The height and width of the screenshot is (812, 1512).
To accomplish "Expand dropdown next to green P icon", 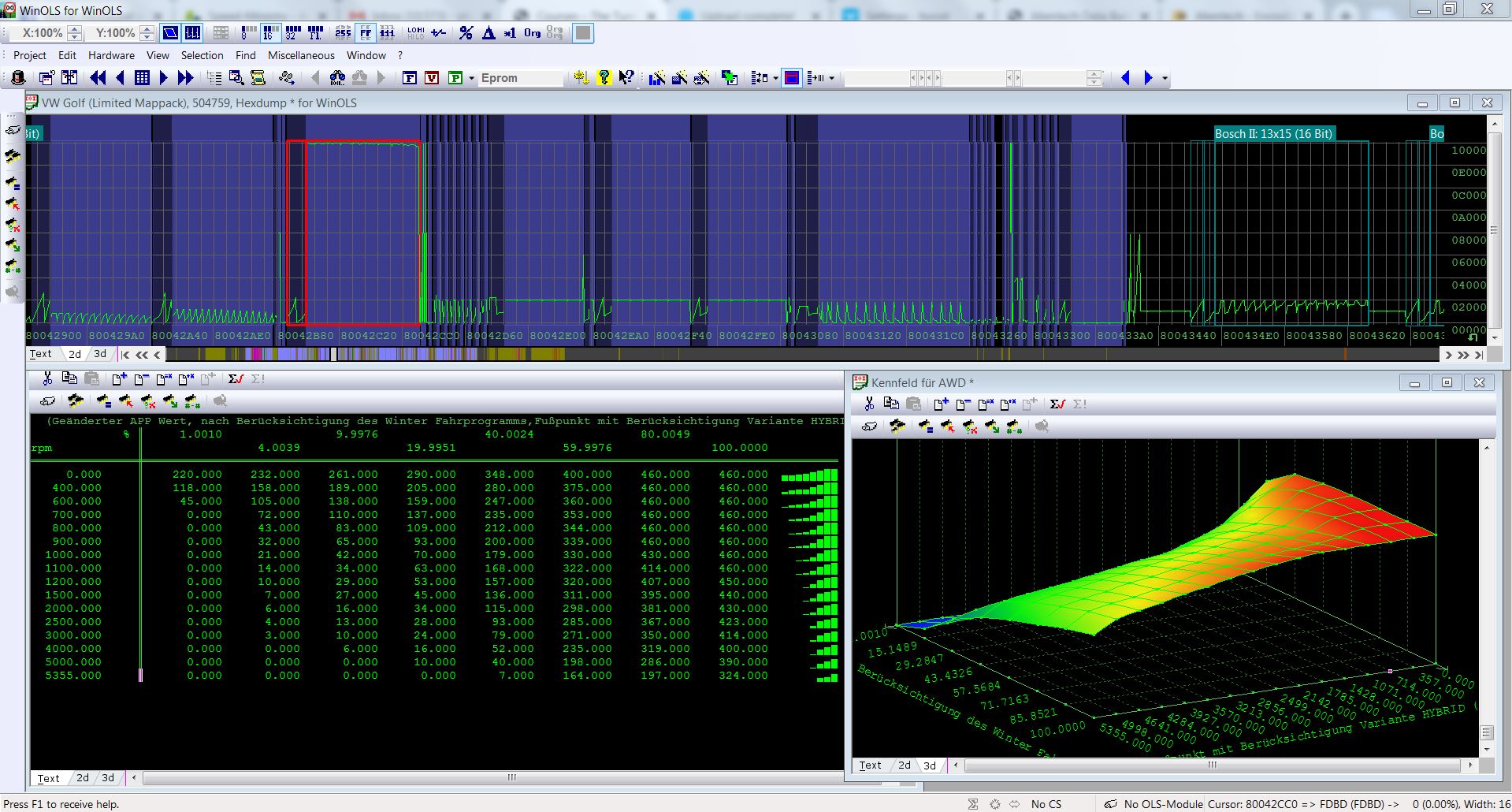I will pyautogui.click(x=471, y=78).
